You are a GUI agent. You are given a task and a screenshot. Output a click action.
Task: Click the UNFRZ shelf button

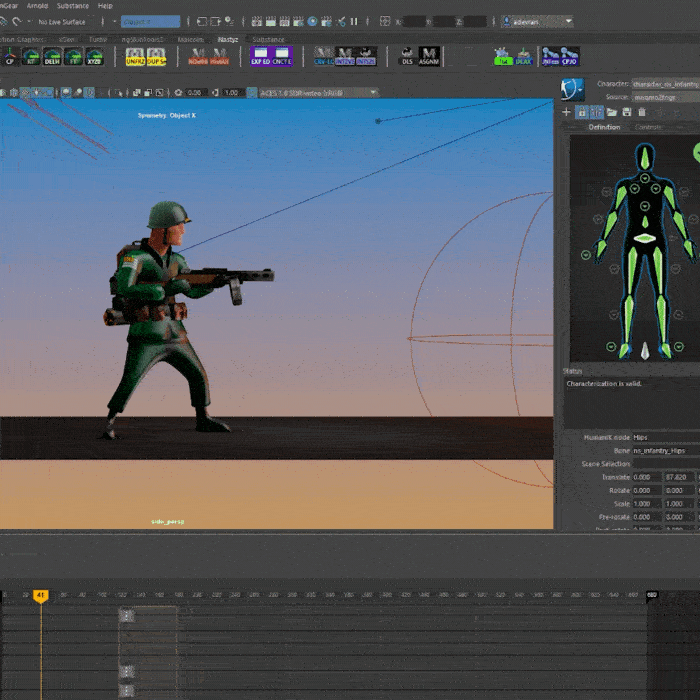(x=135, y=57)
